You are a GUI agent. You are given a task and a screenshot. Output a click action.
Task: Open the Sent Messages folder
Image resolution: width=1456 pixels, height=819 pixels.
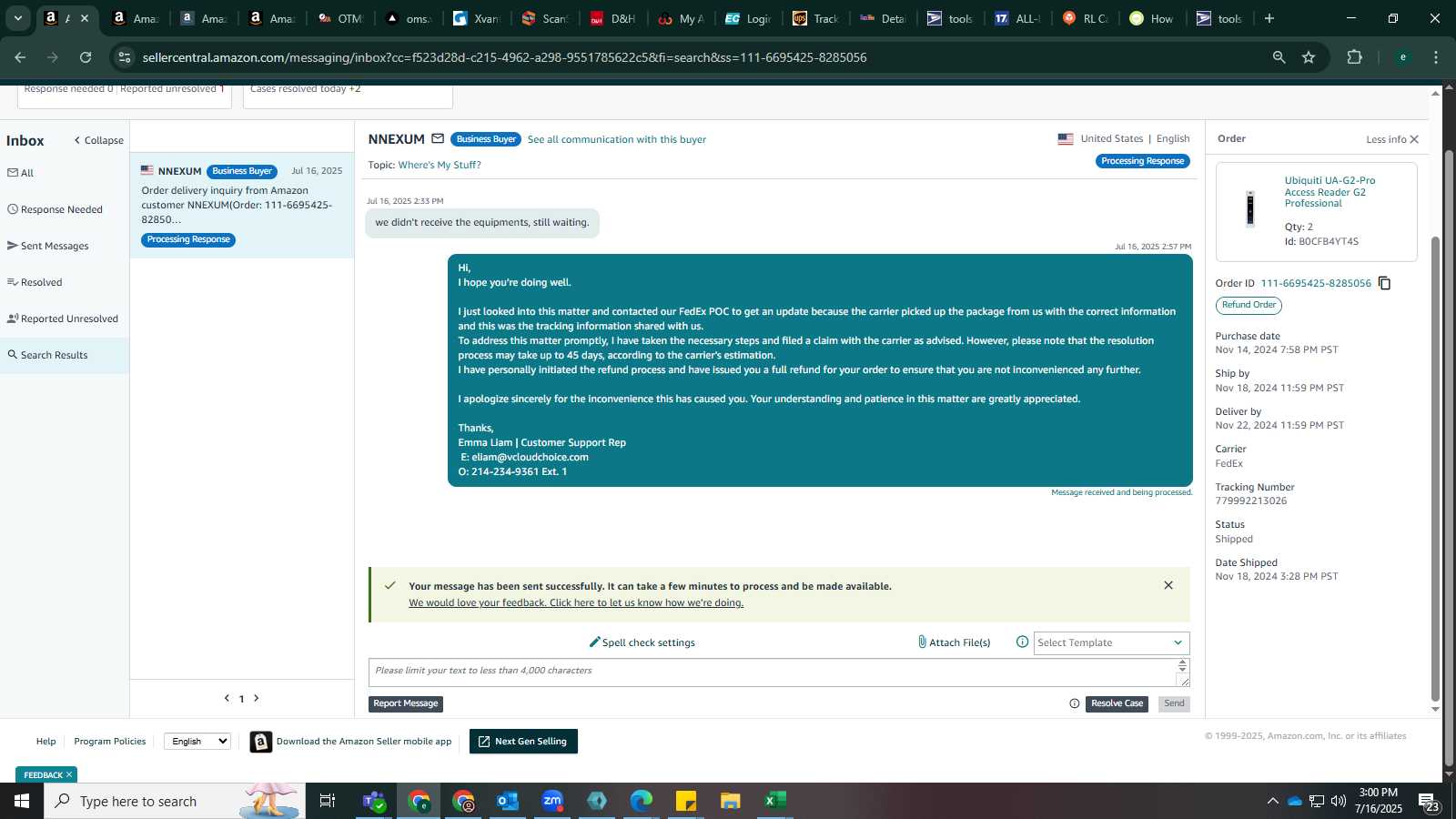tap(48, 246)
